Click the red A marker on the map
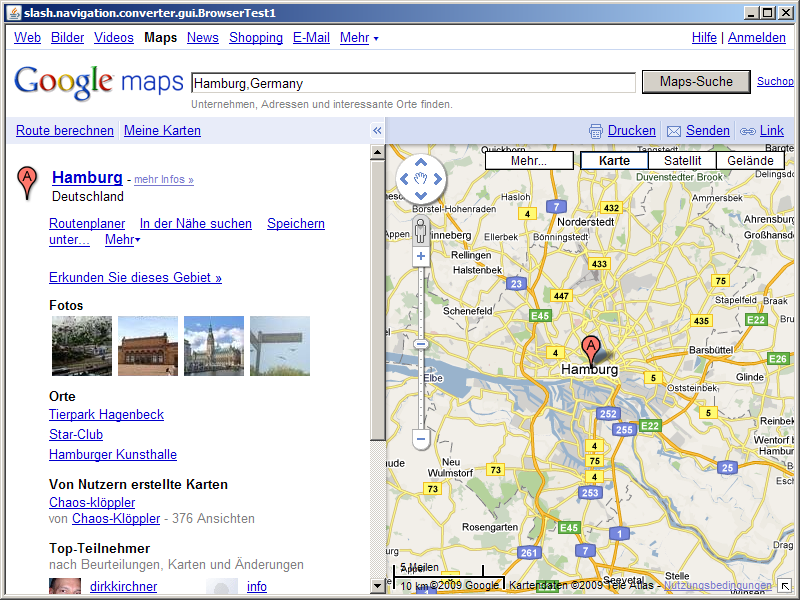The width and height of the screenshot is (800, 600). pyautogui.click(x=591, y=349)
